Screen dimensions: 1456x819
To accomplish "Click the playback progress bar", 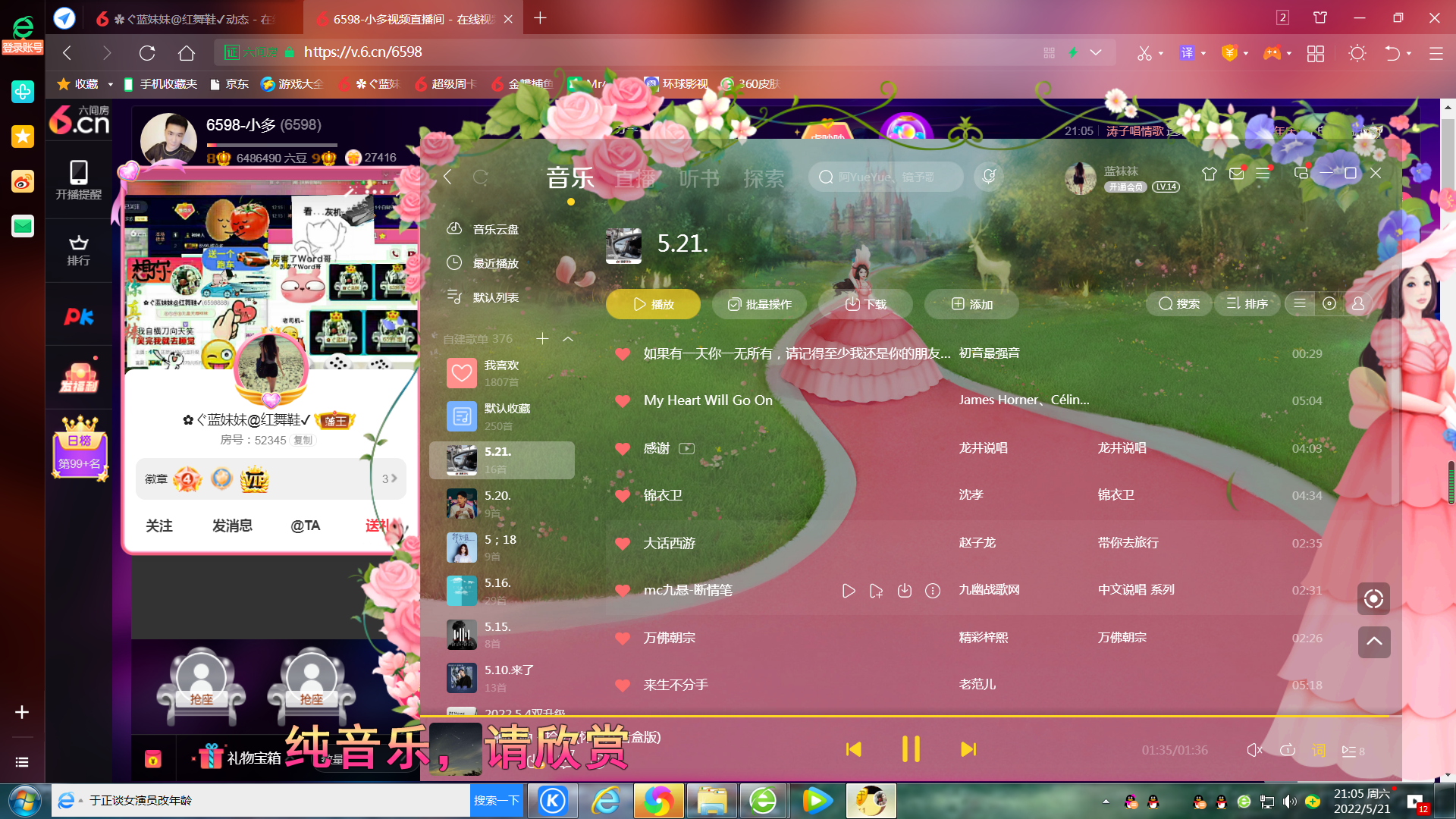I will pos(910,716).
